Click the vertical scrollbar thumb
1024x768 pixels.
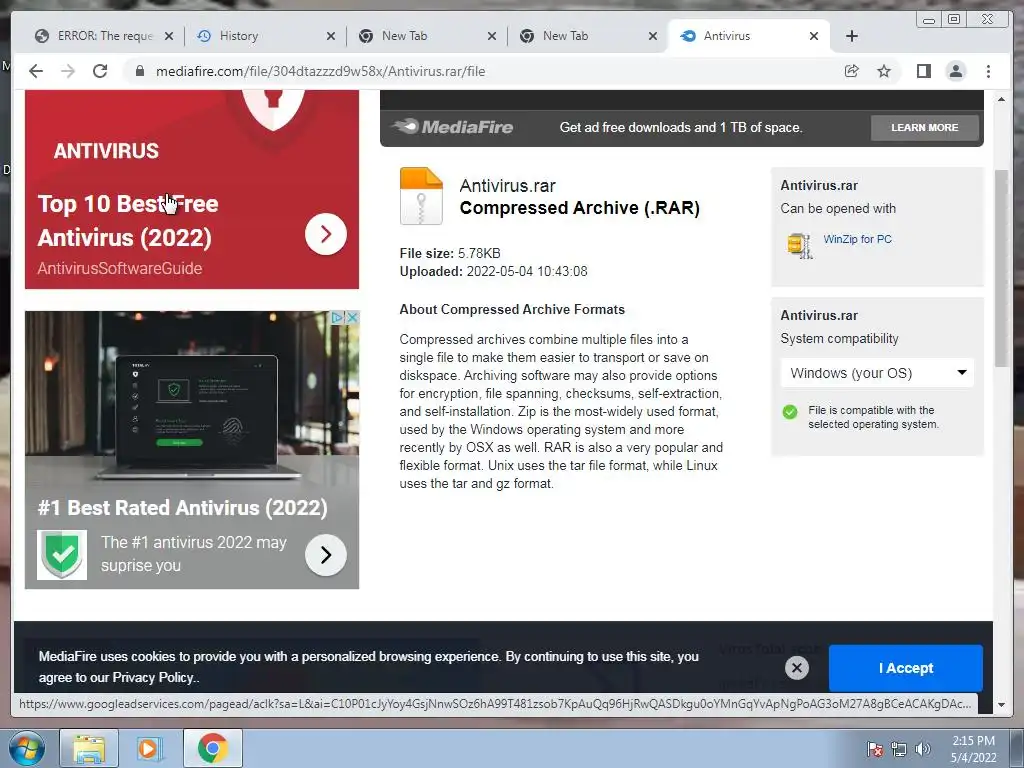click(x=1001, y=268)
